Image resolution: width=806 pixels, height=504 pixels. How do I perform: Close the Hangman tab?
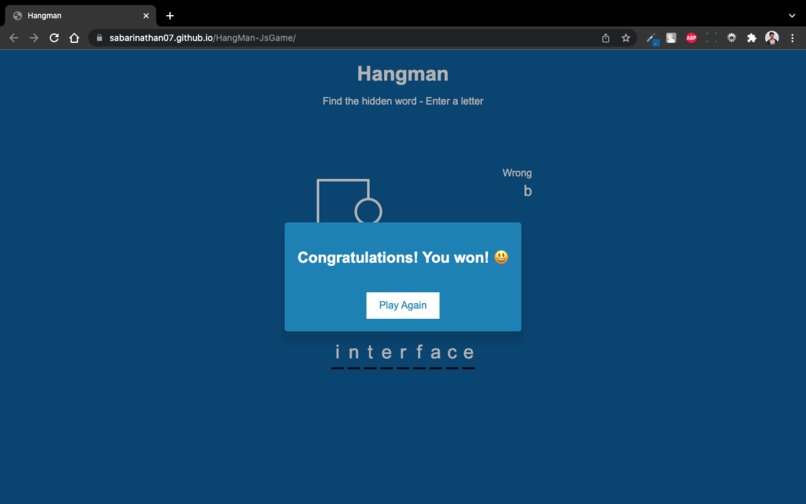click(x=146, y=16)
